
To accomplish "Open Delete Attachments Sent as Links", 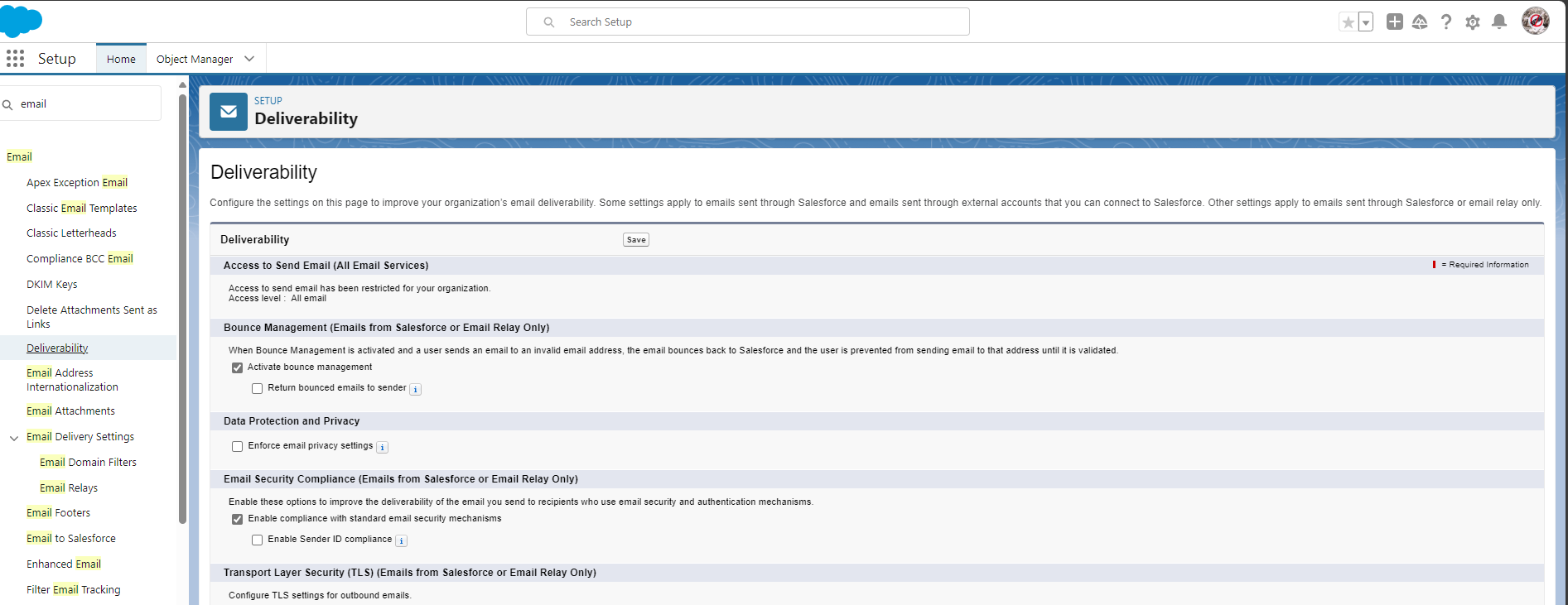I will [x=91, y=317].
